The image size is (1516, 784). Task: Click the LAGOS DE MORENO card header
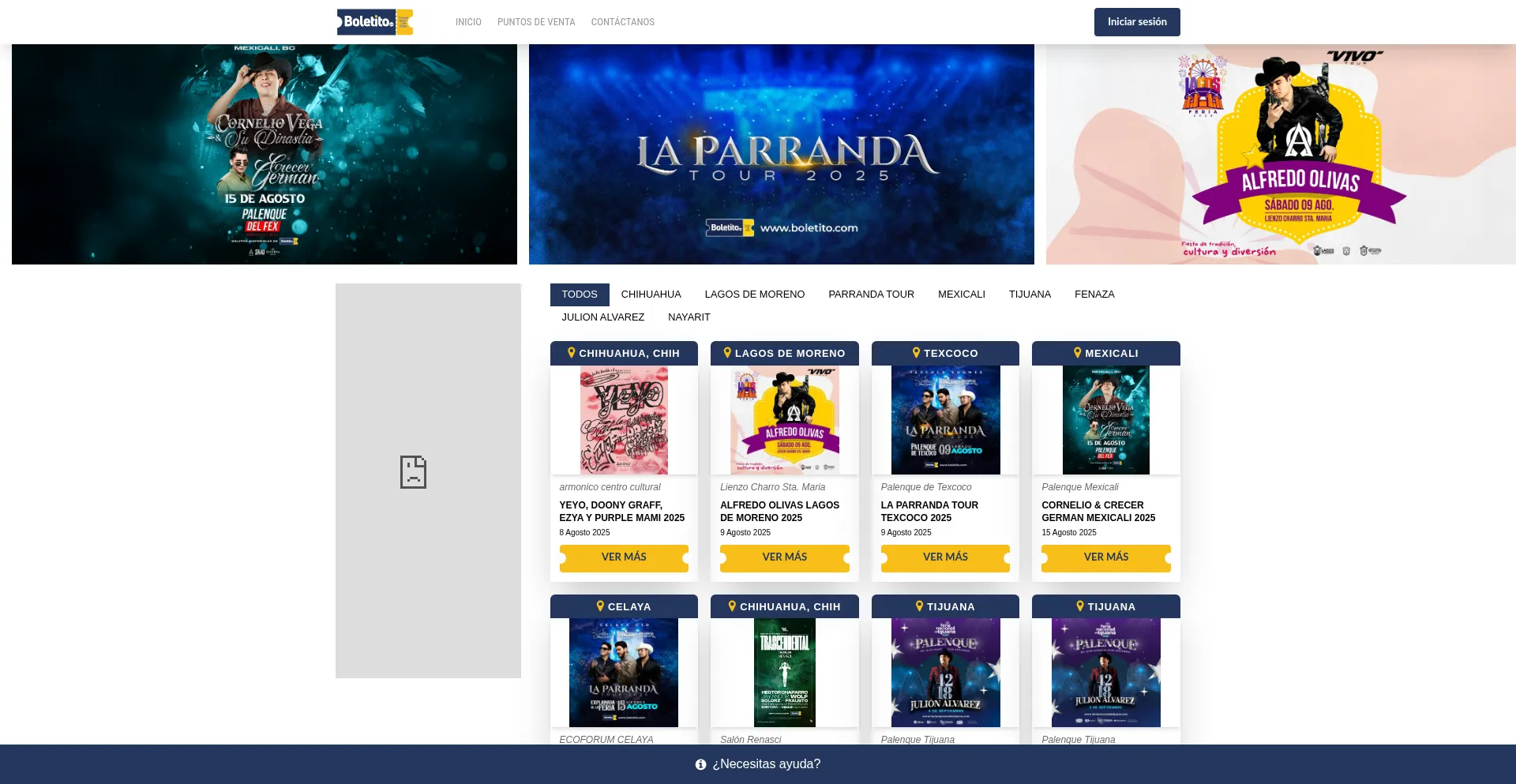785,353
